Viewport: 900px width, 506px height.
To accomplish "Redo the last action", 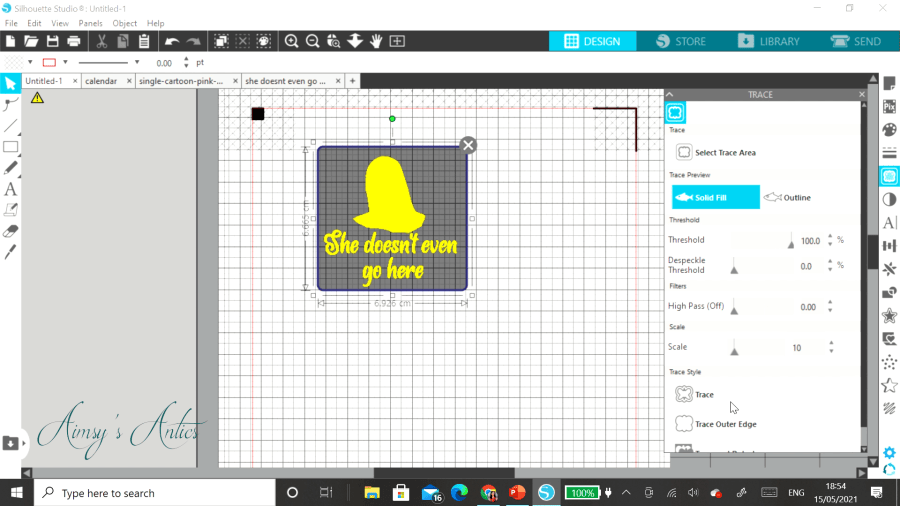I will click(x=193, y=41).
